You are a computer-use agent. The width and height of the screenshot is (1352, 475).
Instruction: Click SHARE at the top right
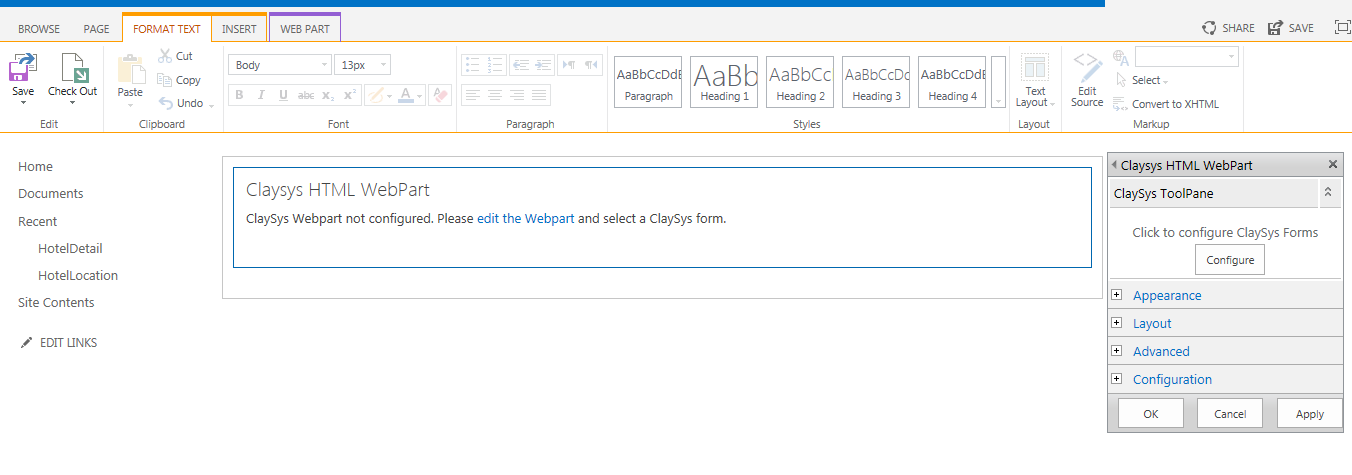1228,28
